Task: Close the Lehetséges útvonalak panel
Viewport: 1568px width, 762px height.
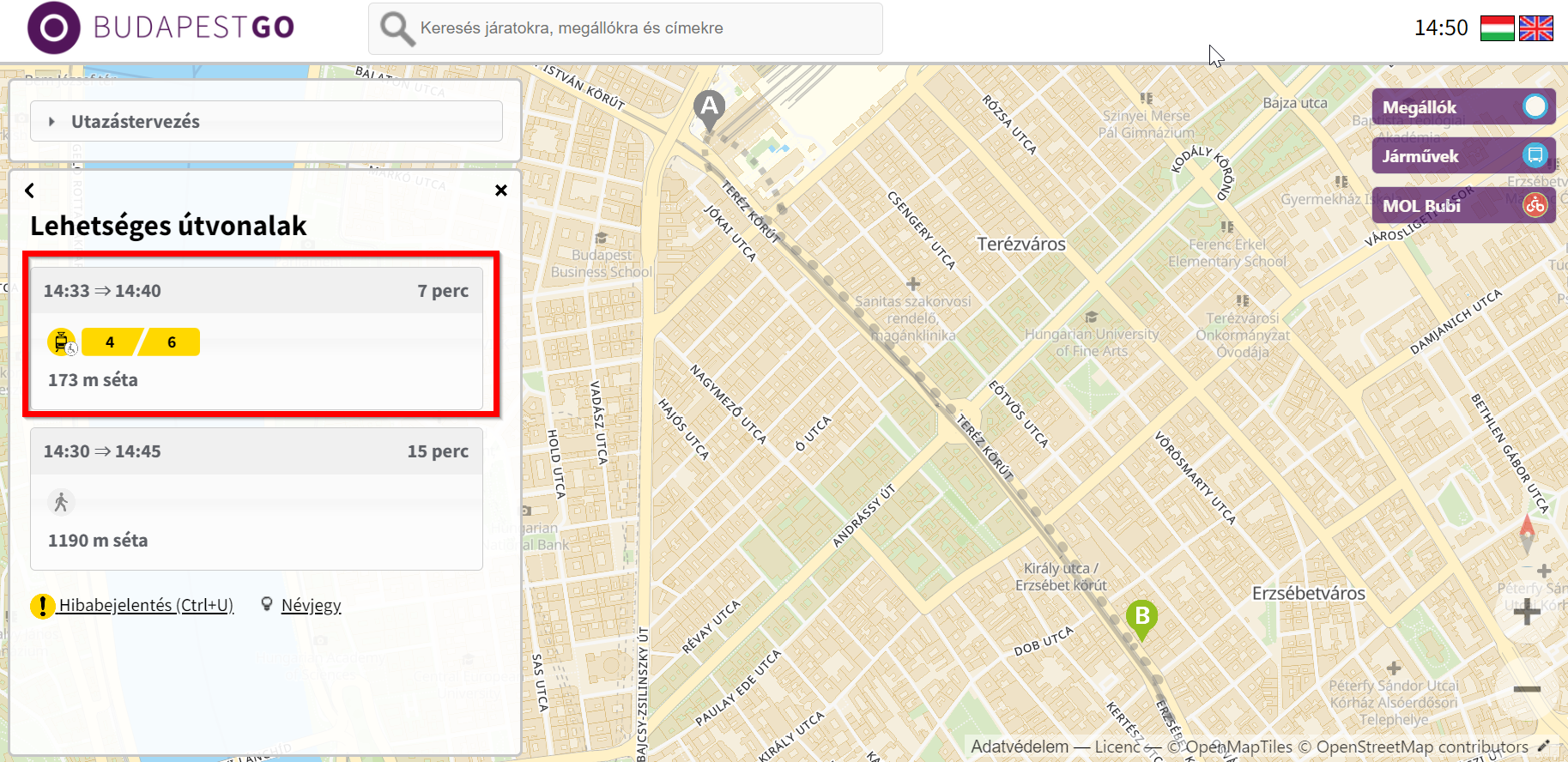Action: (x=501, y=190)
